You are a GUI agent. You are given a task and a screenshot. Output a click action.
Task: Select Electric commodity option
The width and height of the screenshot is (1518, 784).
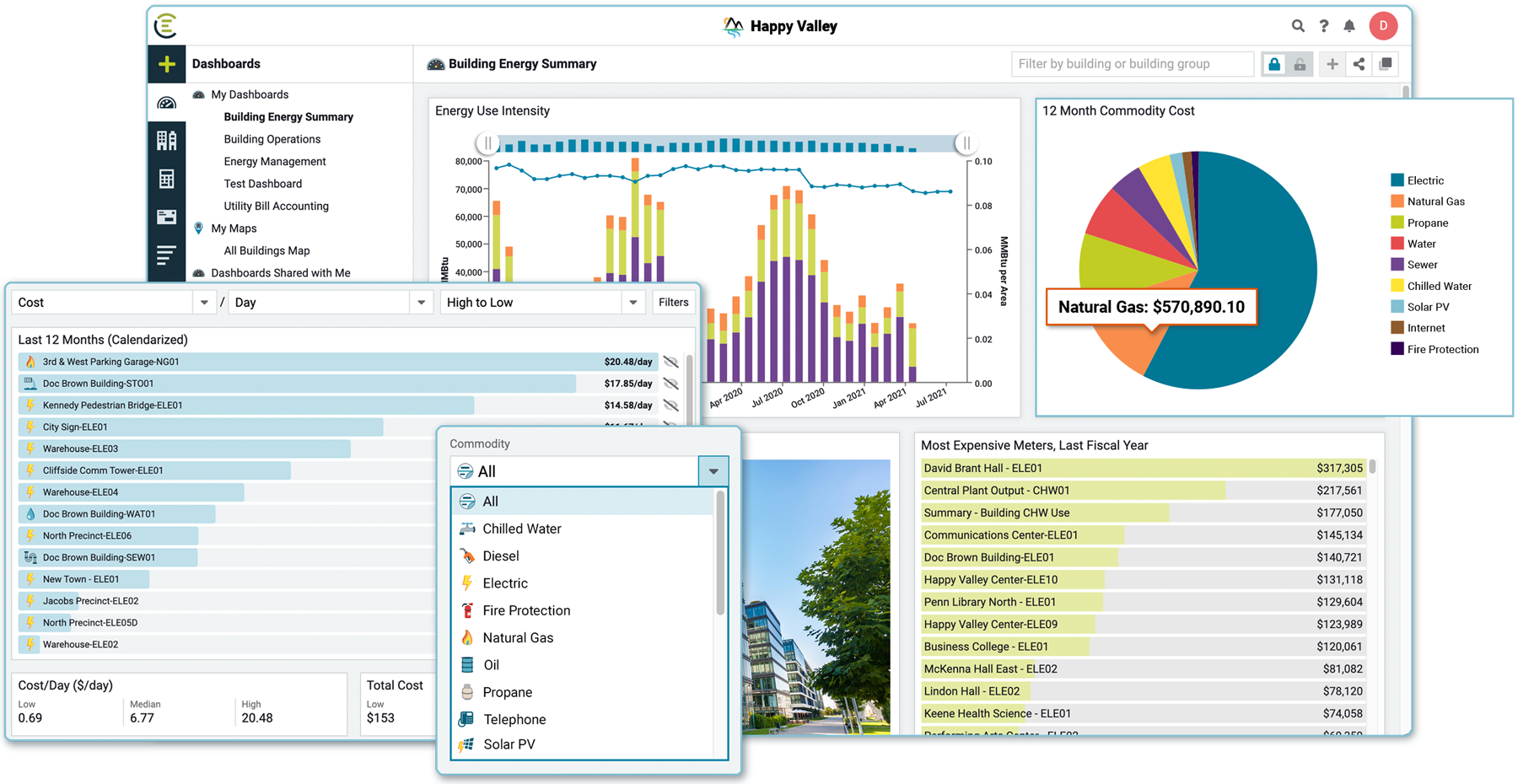(583, 583)
